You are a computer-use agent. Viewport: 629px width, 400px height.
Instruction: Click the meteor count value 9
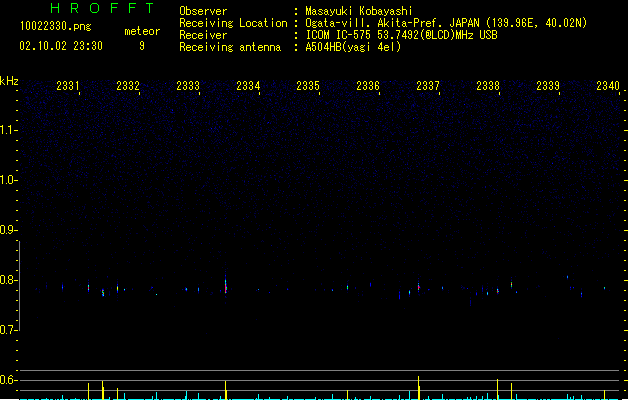142,46
